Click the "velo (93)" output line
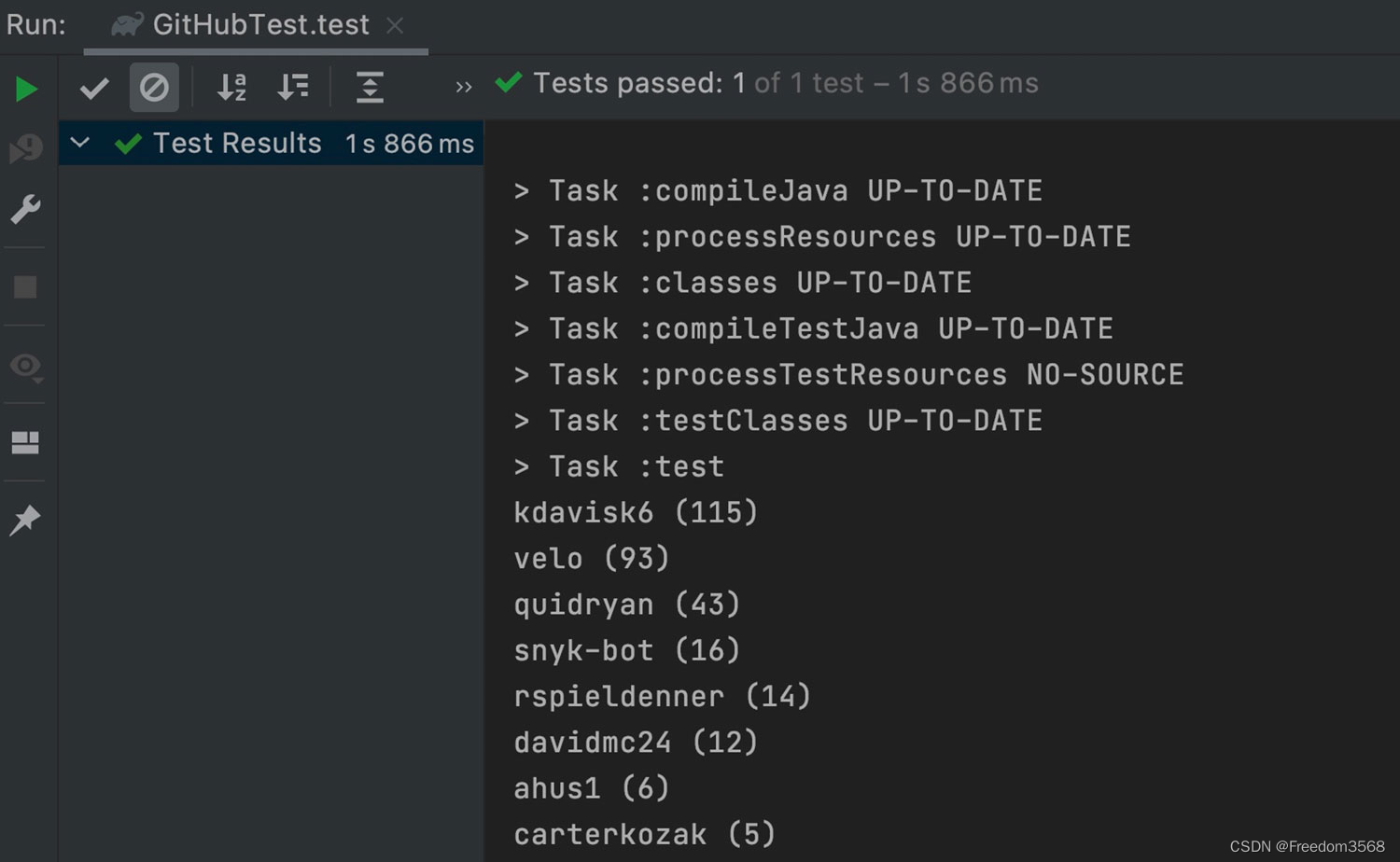This screenshot has width=1400, height=862. tap(592, 559)
